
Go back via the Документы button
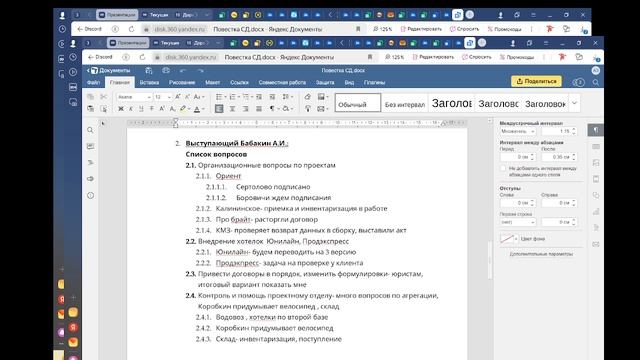pyautogui.click(x=109, y=71)
